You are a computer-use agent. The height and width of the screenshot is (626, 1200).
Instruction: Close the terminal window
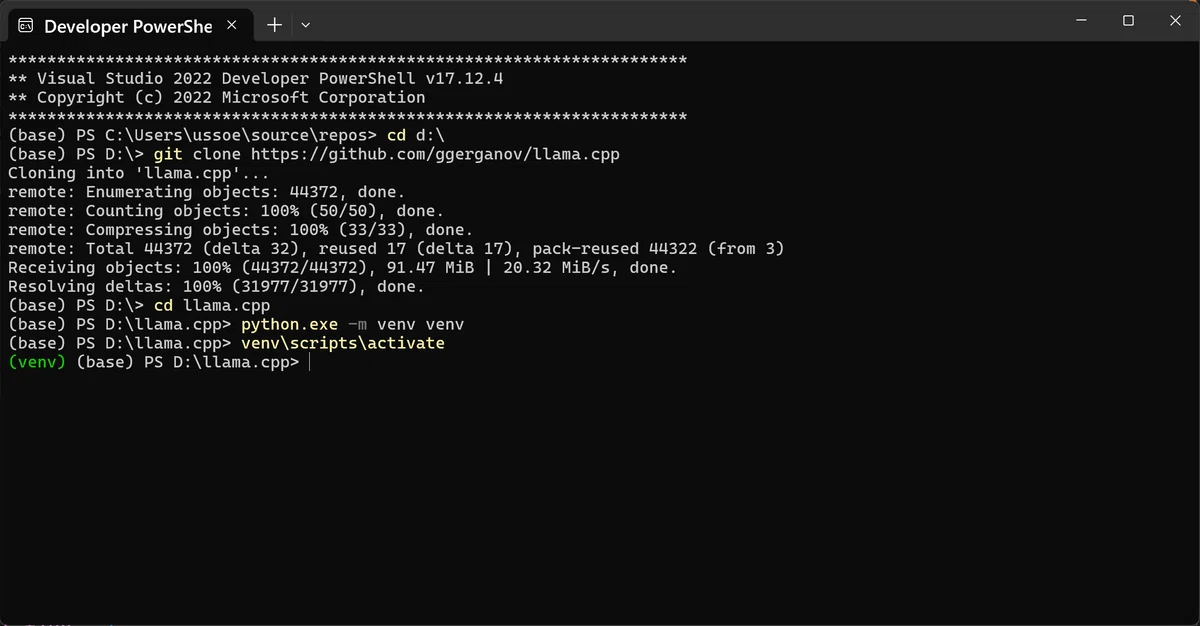click(x=1175, y=20)
